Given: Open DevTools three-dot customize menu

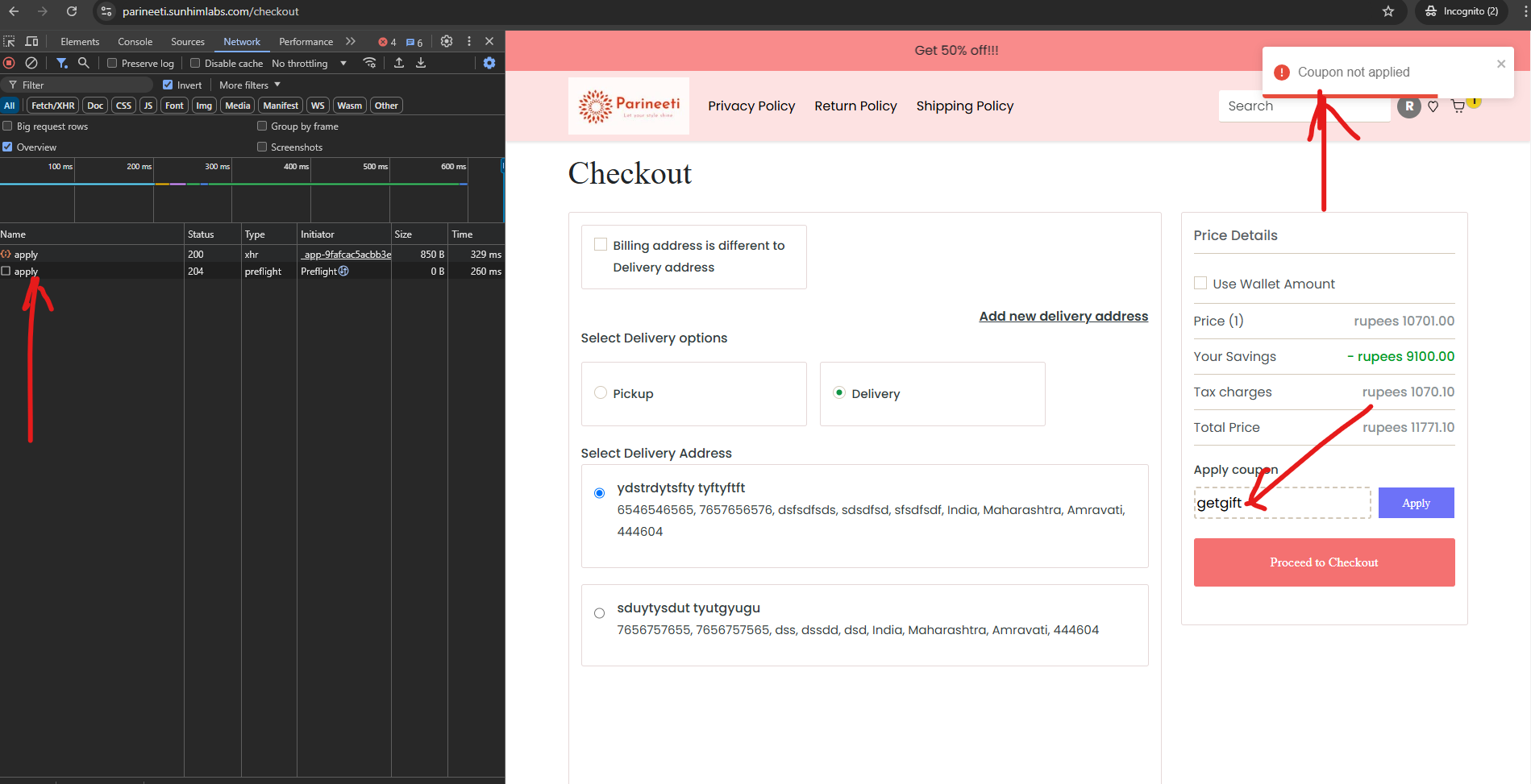Looking at the screenshot, I should point(469,41).
